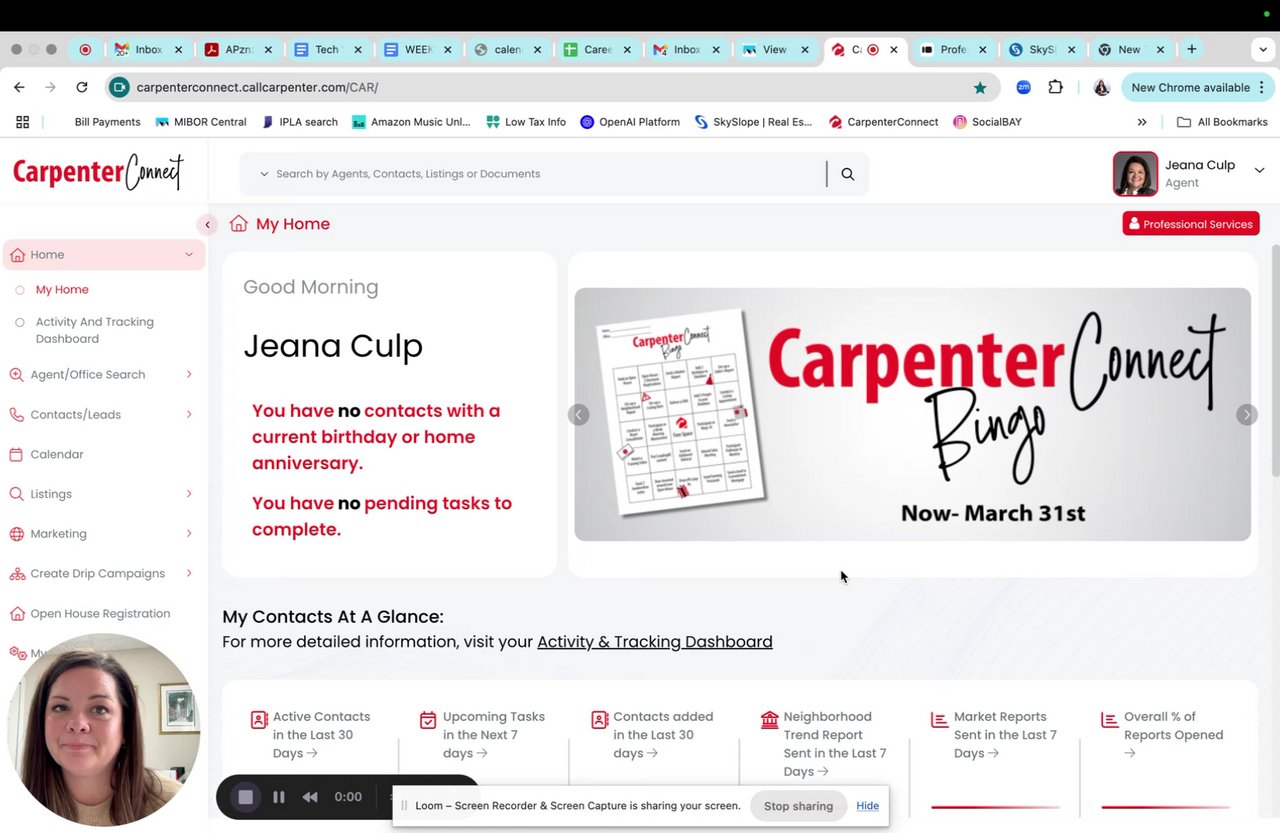Viewport: 1280px width, 833px height.
Task: Expand the Contacts/Leads submenu
Action: pos(189,415)
